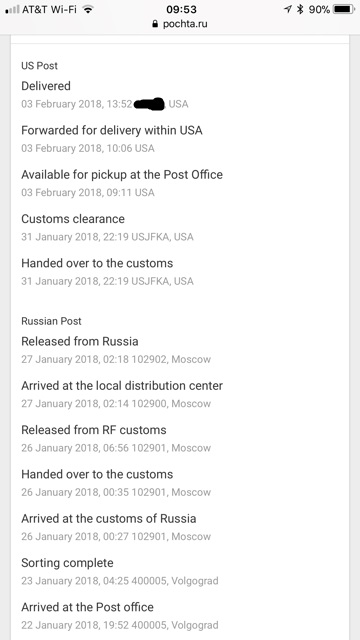Tap the 09:53 clock in status bar
The width and height of the screenshot is (360, 640).
181,9
